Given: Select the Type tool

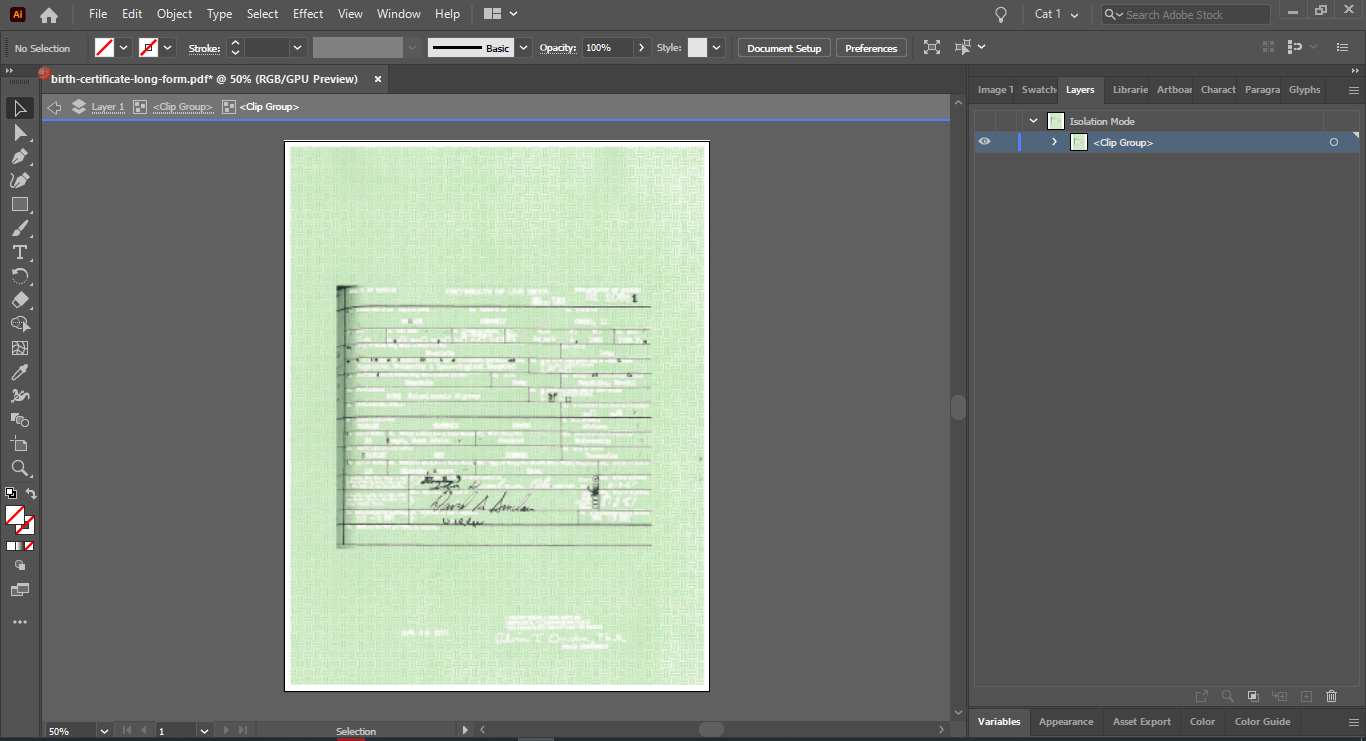Looking at the screenshot, I should coord(20,252).
